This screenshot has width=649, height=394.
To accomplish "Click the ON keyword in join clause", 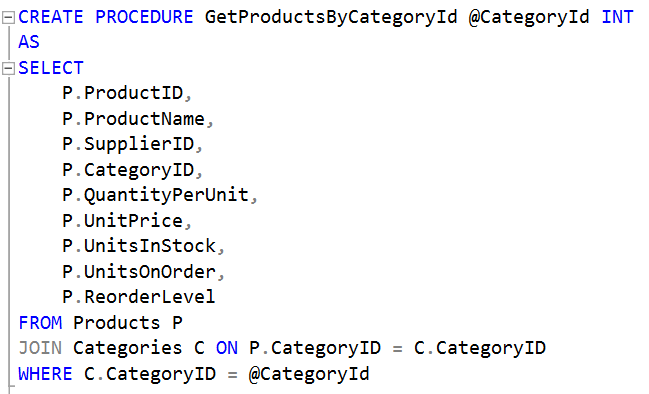I will (227, 348).
